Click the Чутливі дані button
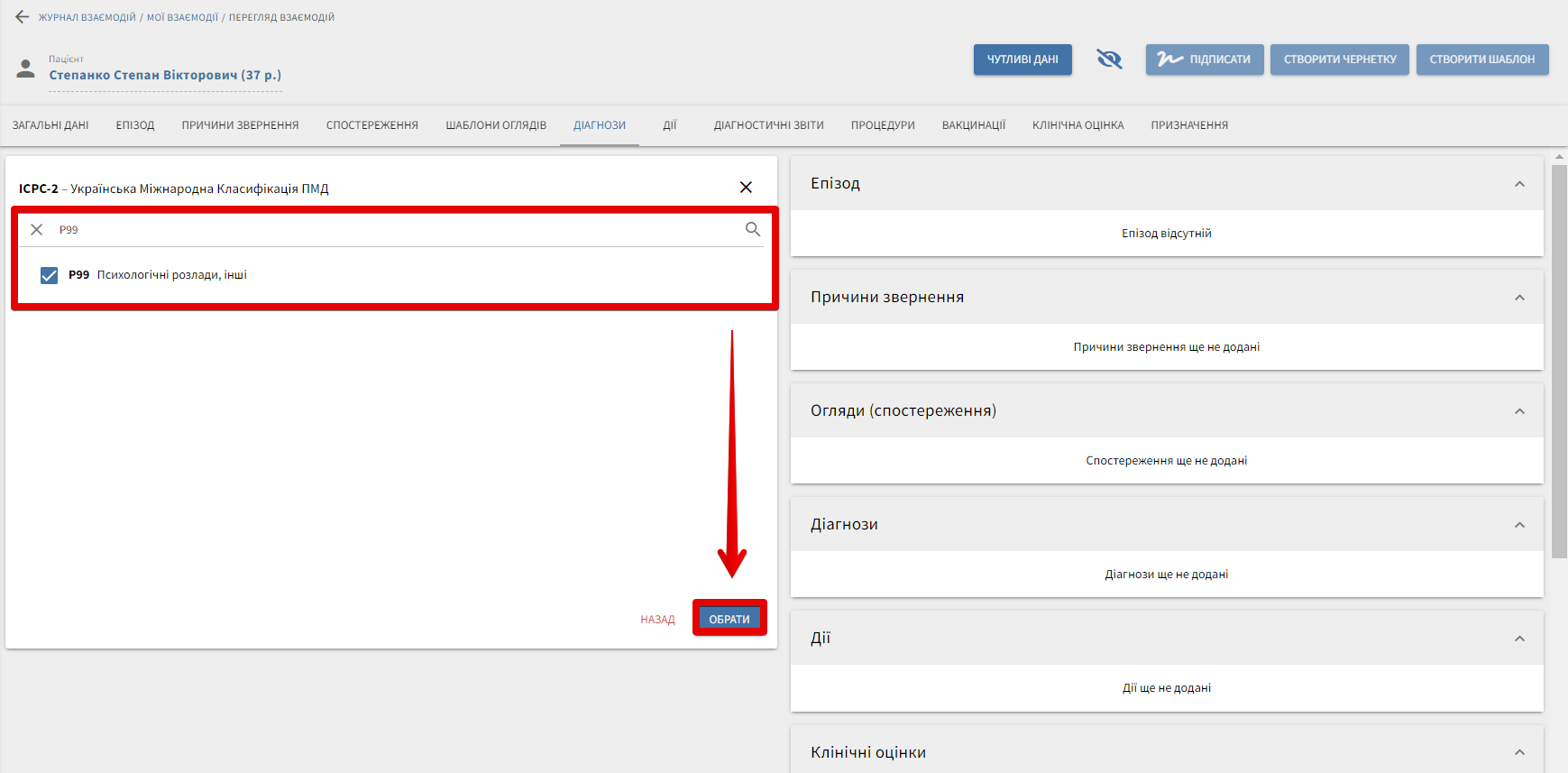The image size is (1568, 773). pos(1022,60)
